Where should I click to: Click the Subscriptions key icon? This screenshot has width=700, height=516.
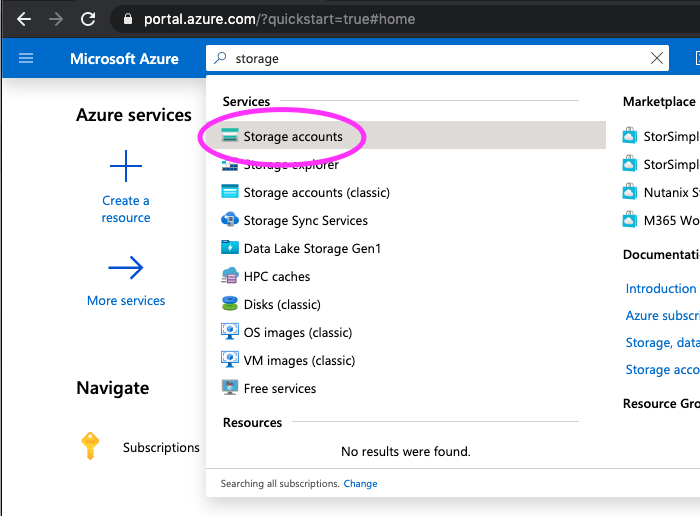tap(90, 445)
